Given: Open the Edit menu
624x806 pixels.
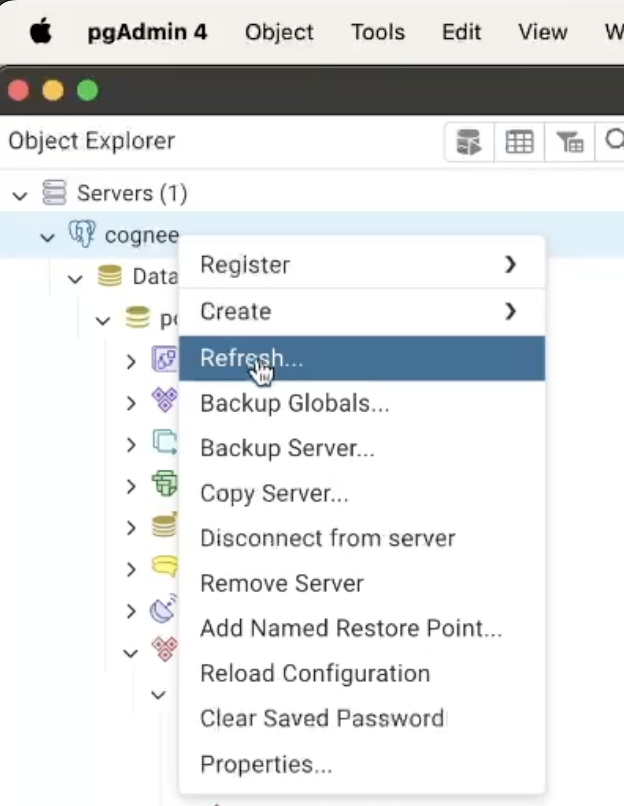Looking at the screenshot, I should point(462,32).
